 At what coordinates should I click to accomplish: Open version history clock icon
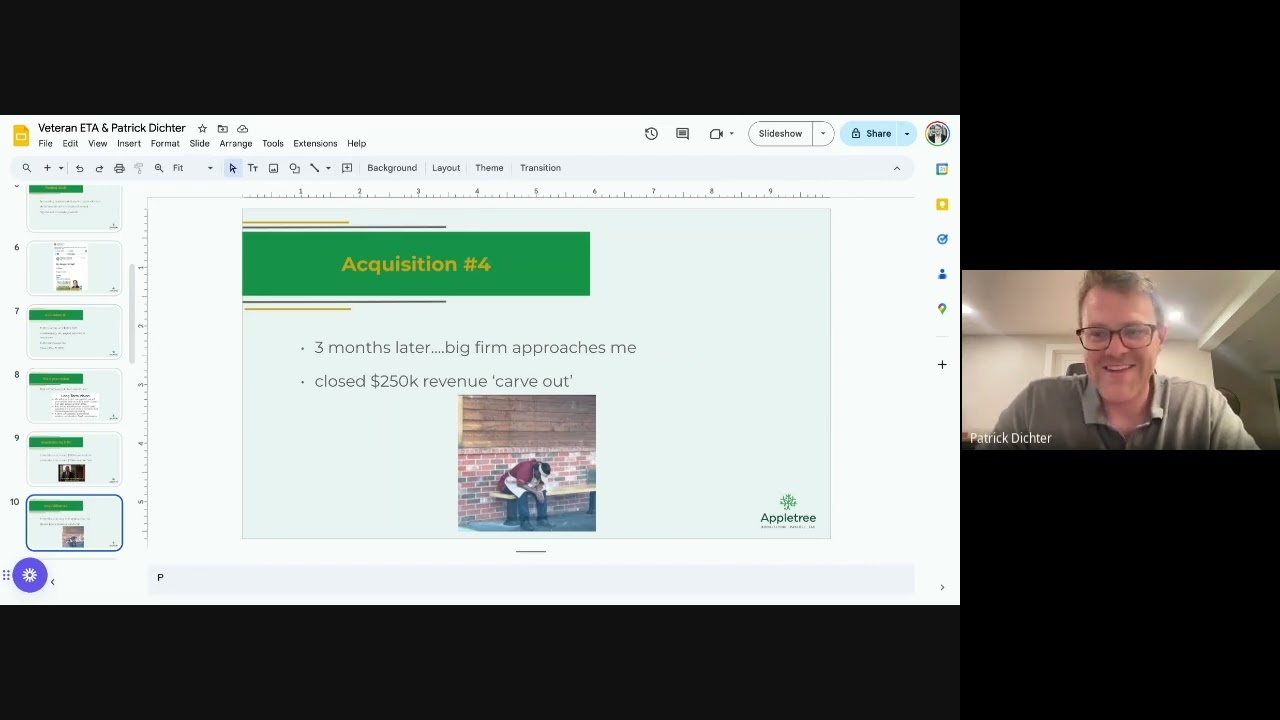tap(651, 134)
